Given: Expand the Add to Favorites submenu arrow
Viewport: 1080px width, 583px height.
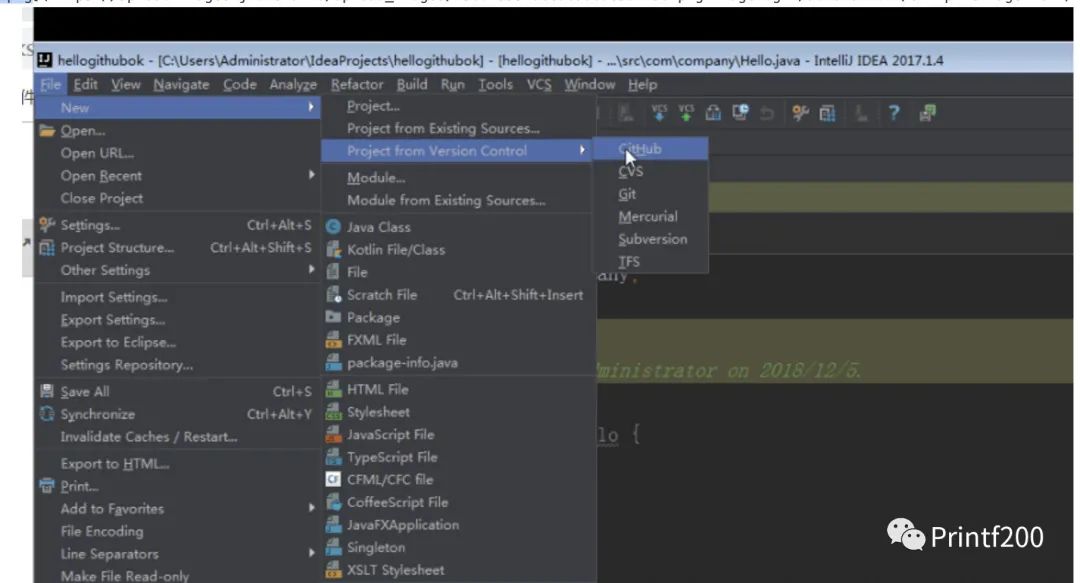Looking at the screenshot, I should [x=311, y=508].
